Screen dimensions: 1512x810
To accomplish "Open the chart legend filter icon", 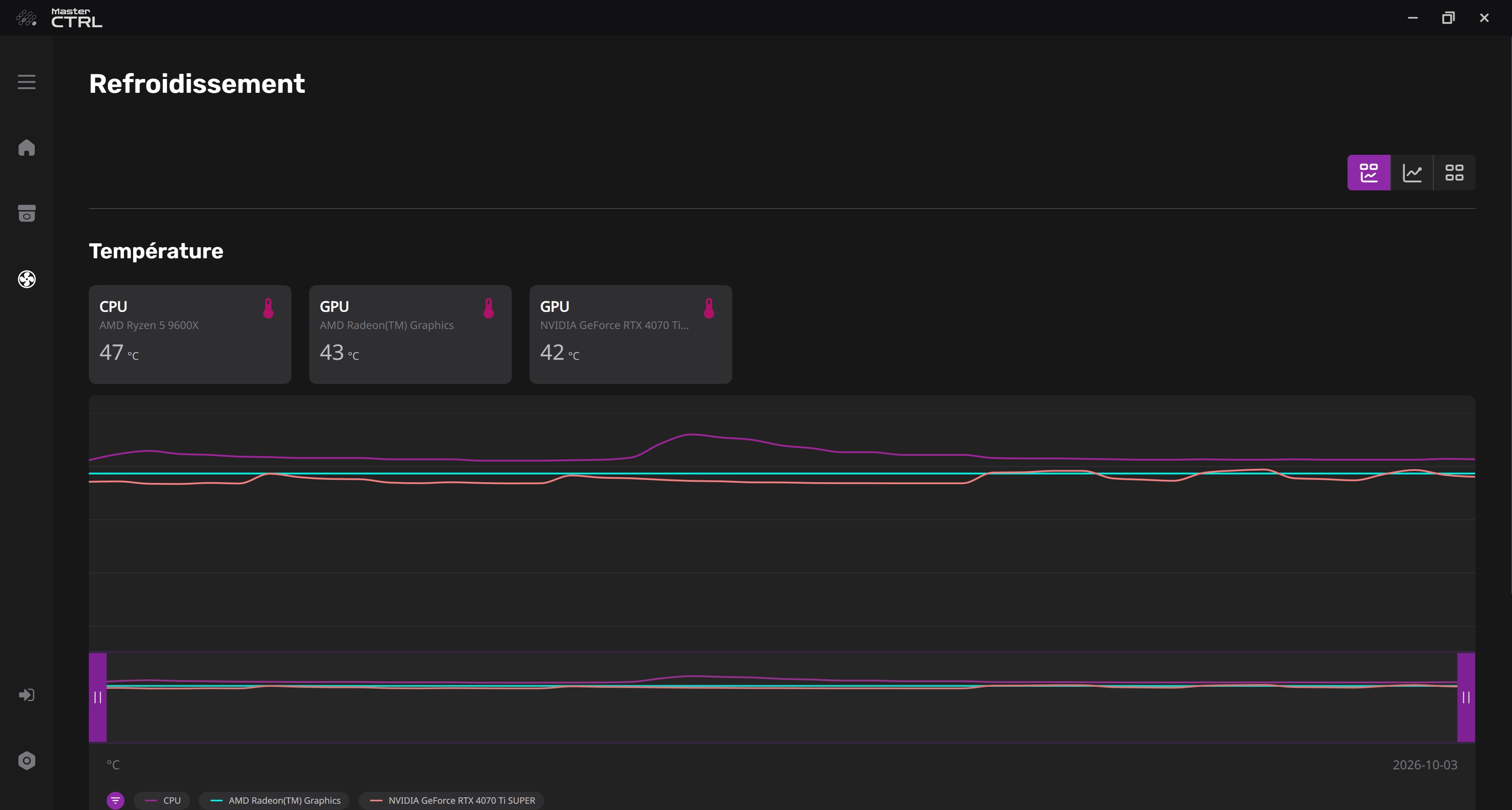I will 116,800.
